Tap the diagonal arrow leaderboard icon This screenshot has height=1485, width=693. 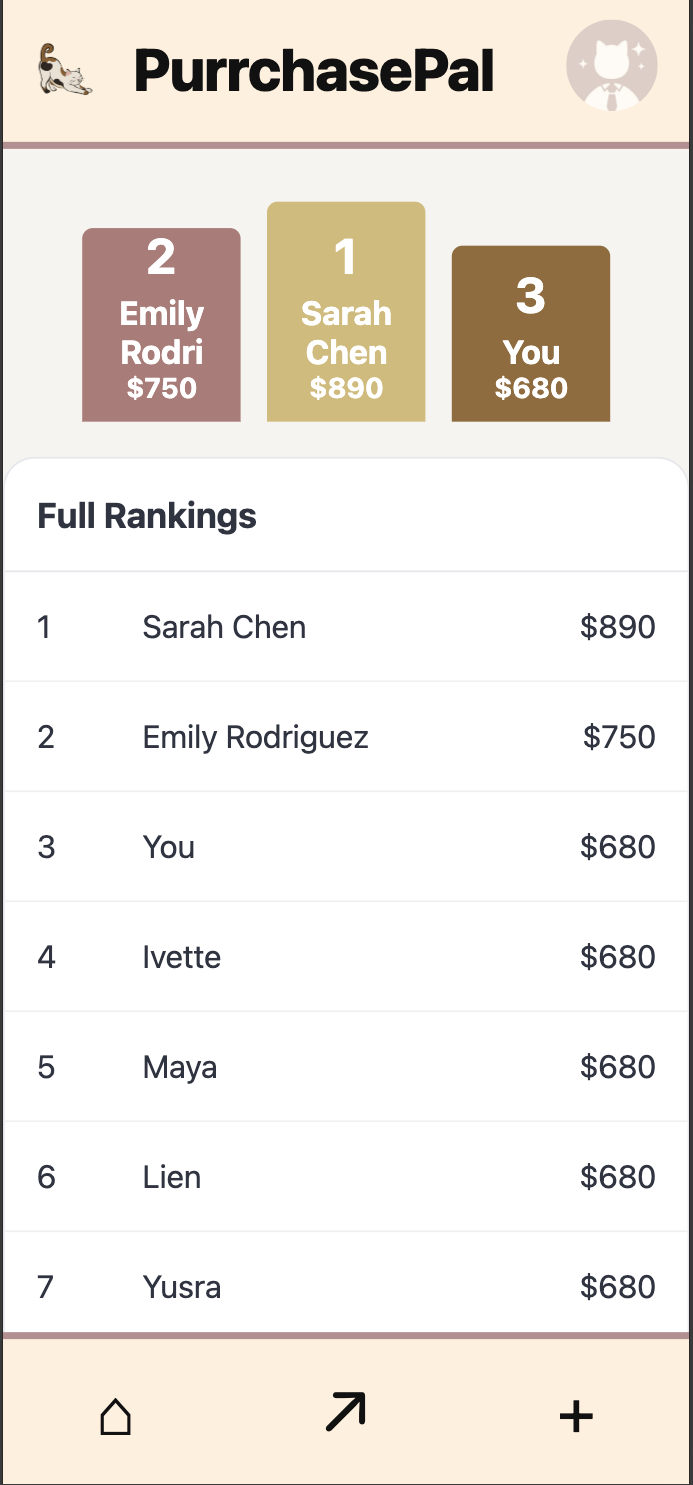346,1412
